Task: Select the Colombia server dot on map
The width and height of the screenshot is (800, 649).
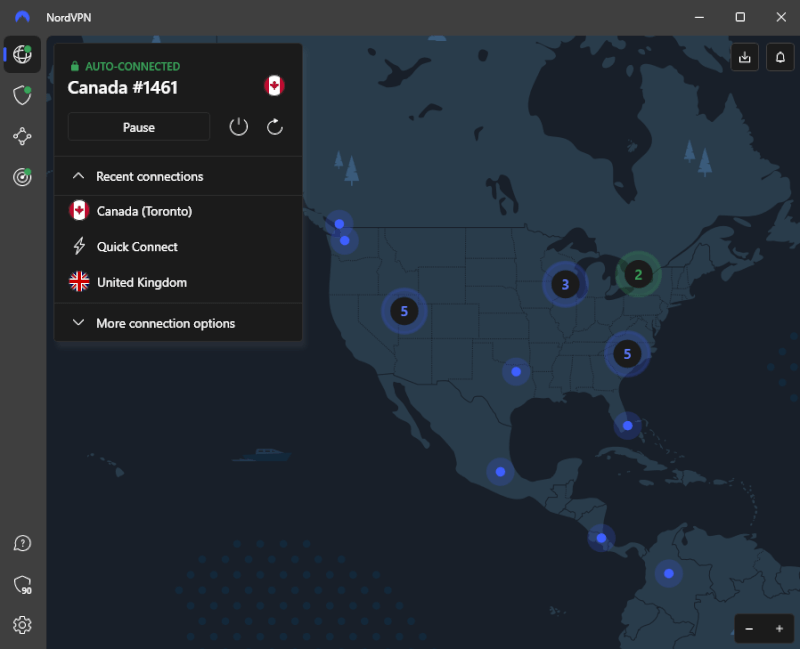Action: point(668,573)
